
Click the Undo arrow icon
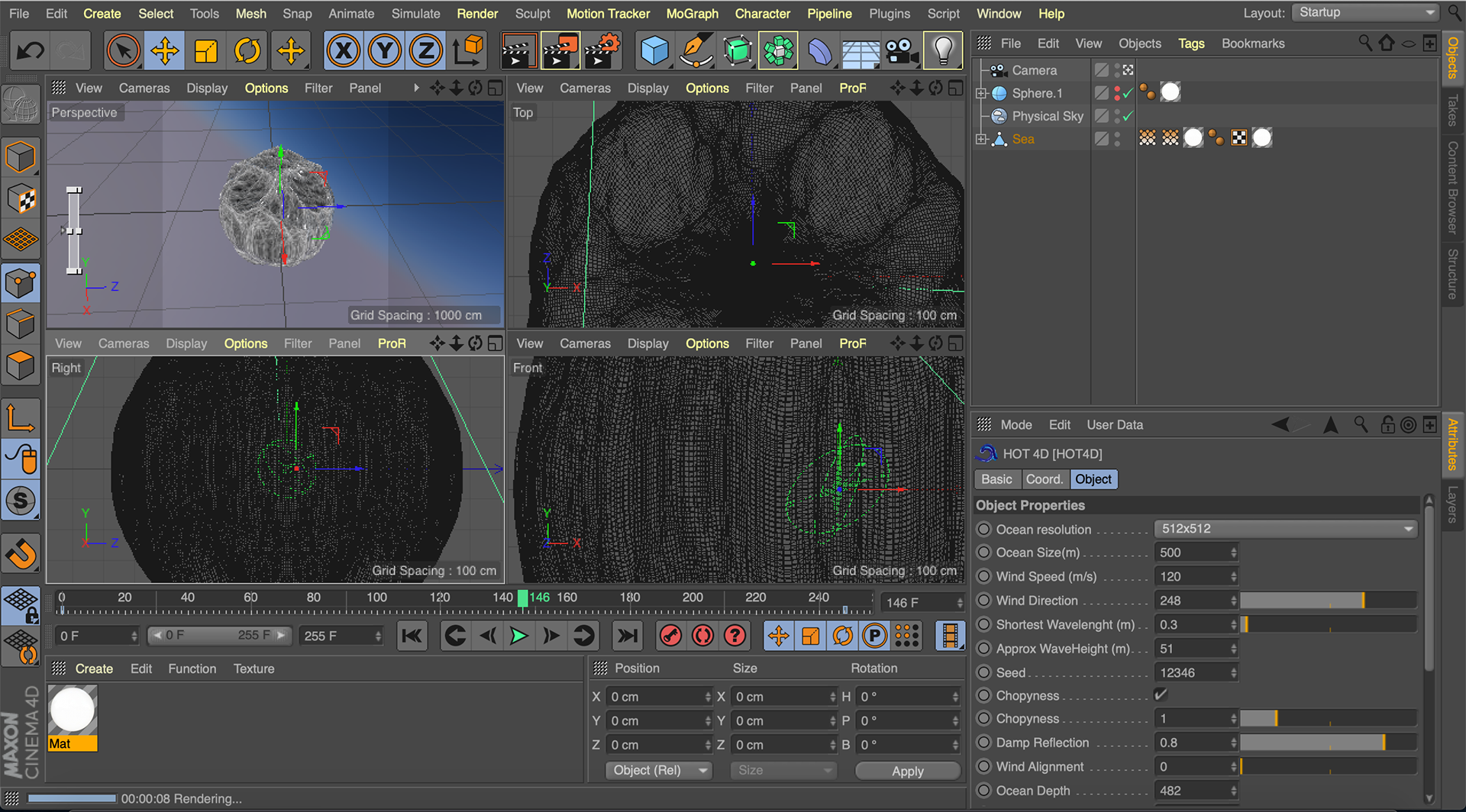pyautogui.click(x=31, y=51)
